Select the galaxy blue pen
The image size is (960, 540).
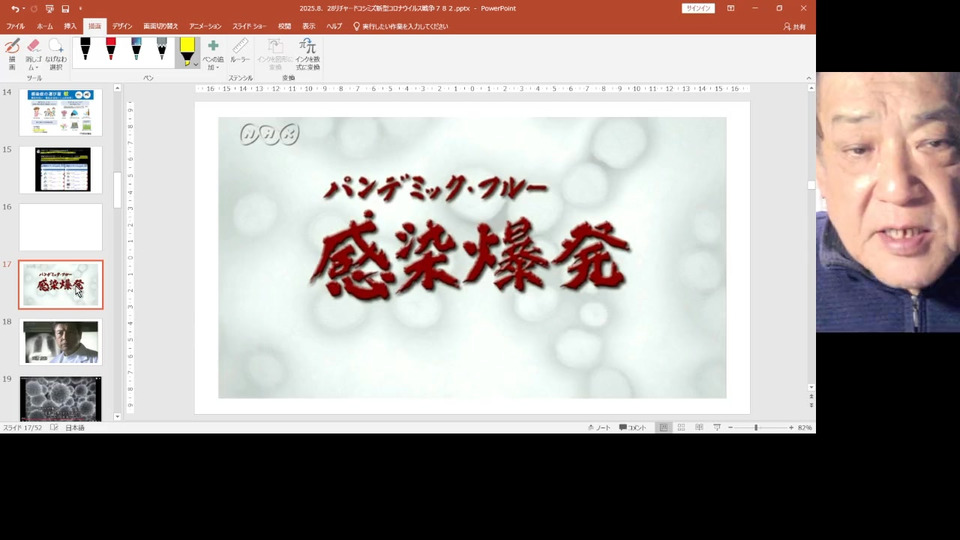click(136, 49)
